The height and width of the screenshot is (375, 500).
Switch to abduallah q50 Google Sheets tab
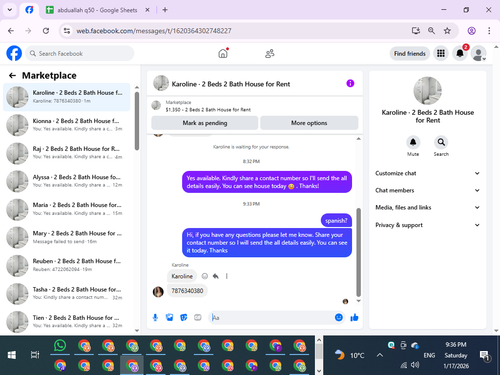(x=97, y=10)
